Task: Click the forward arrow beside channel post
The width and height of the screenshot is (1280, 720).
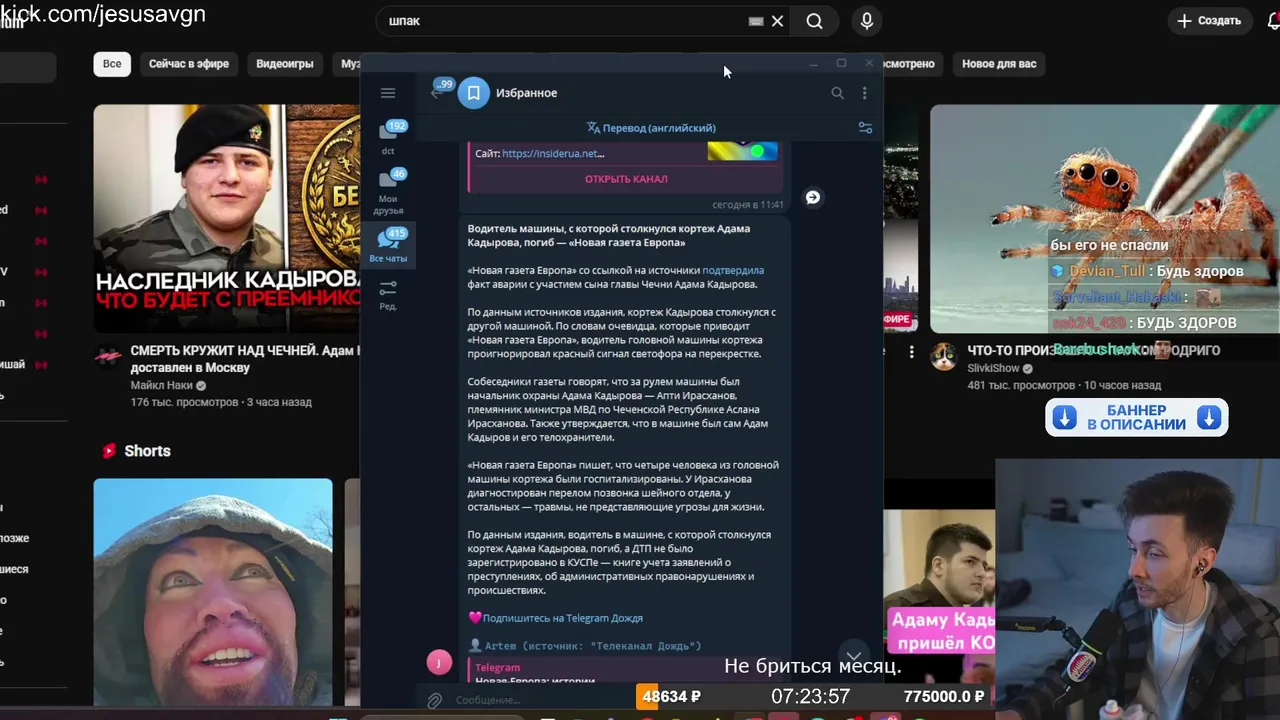Action: point(813,197)
